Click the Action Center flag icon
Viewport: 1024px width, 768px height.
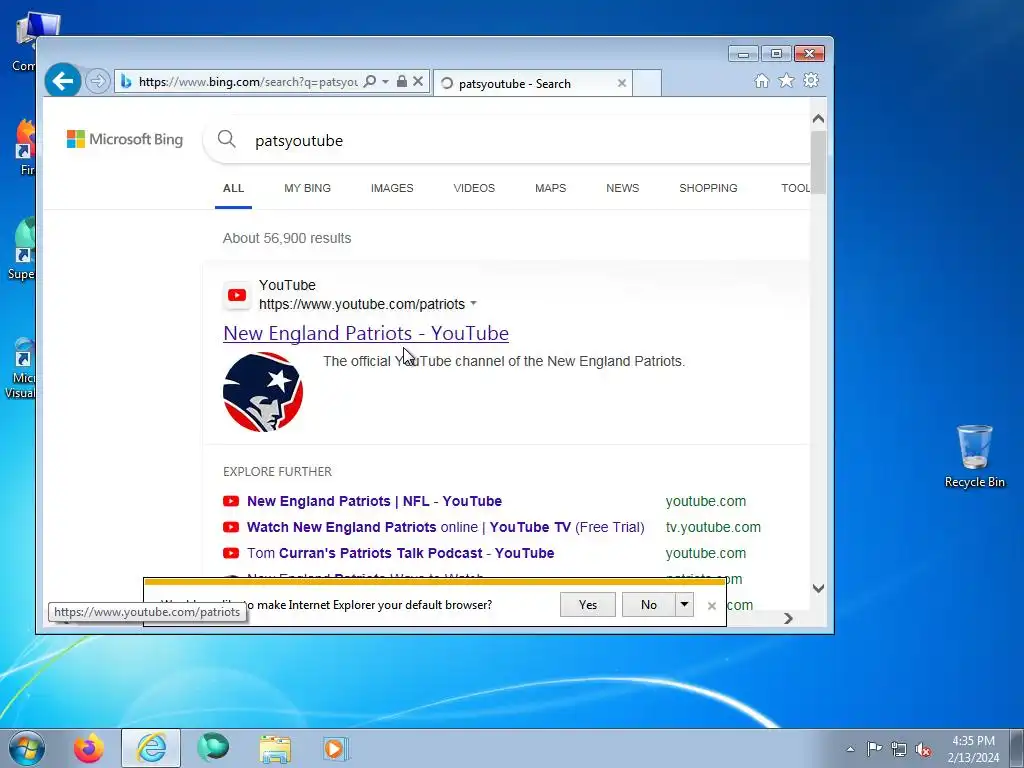pyautogui.click(x=874, y=749)
